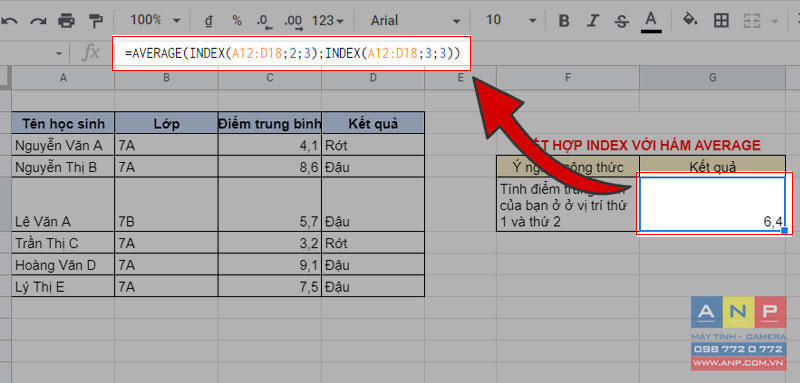Increase decimal places
The image size is (800, 383).
click(x=293, y=21)
